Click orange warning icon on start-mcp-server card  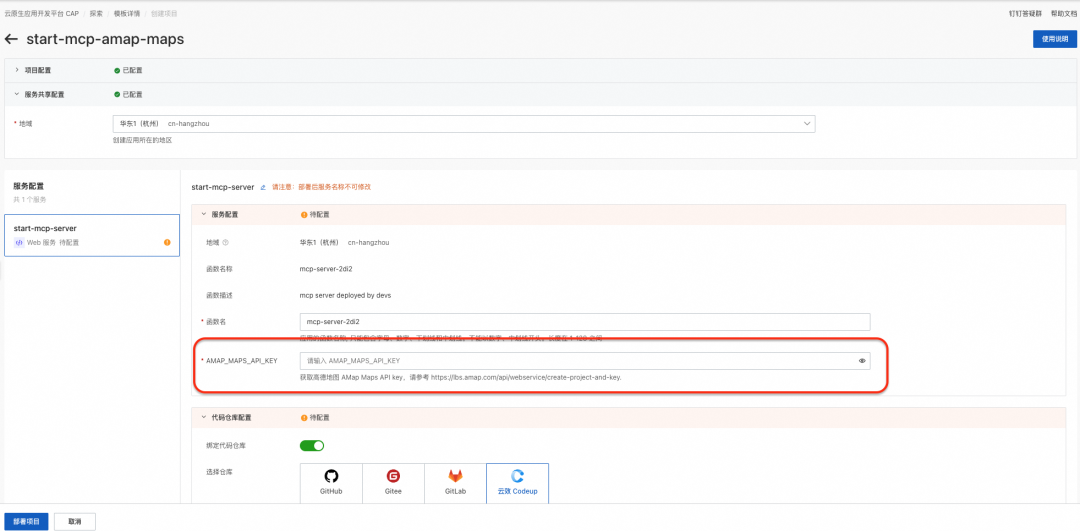click(x=167, y=242)
